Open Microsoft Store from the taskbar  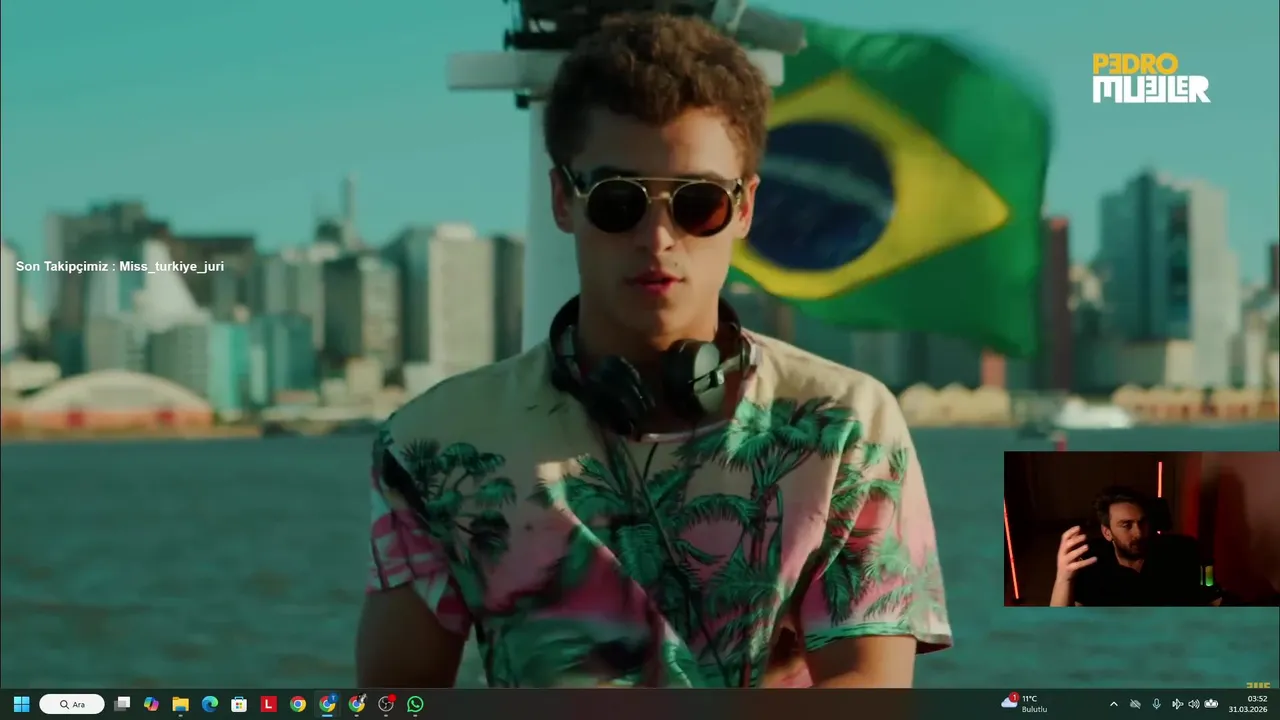coord(239,704)
